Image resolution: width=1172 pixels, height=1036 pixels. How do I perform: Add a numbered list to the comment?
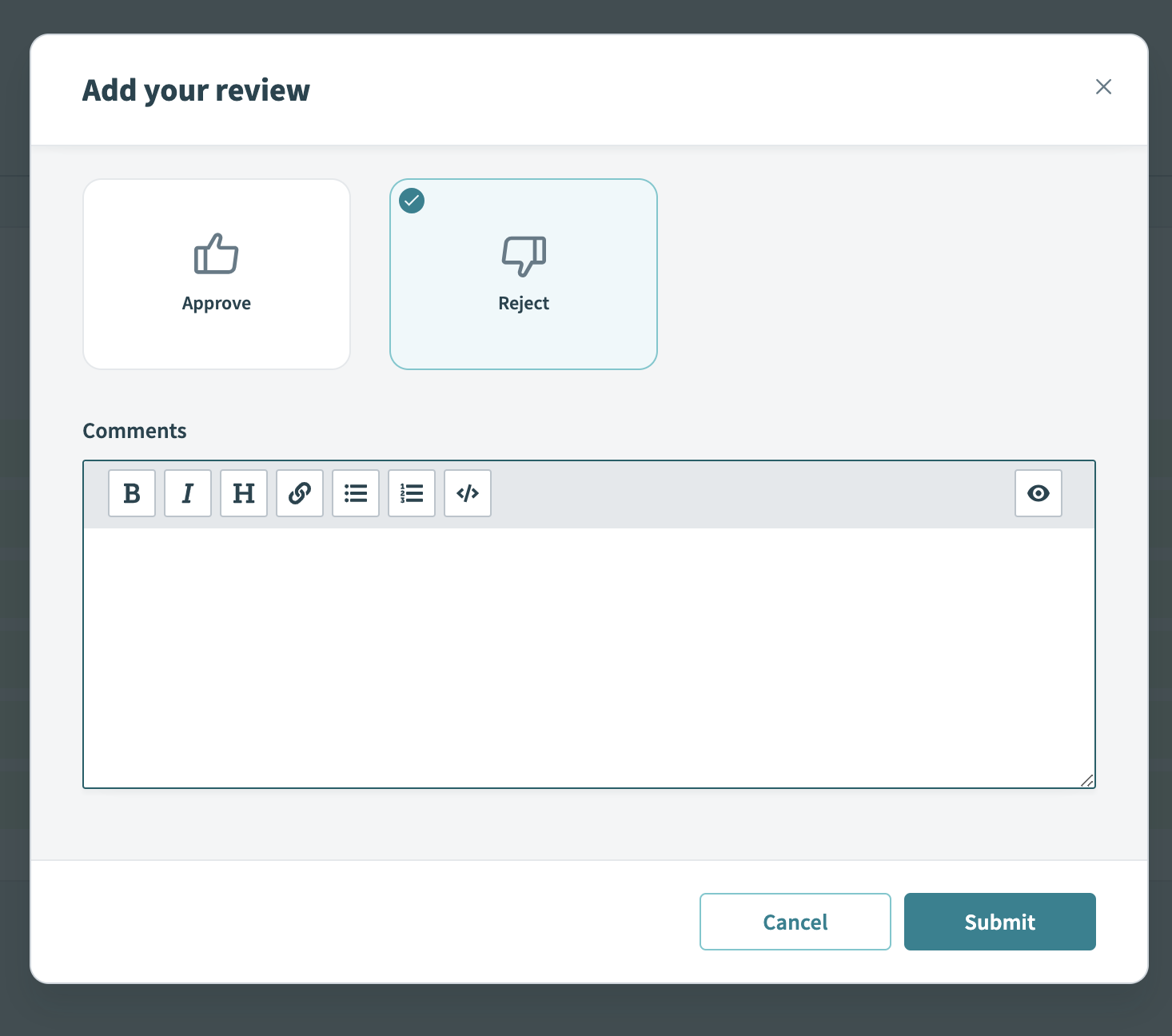click(412, 493)
